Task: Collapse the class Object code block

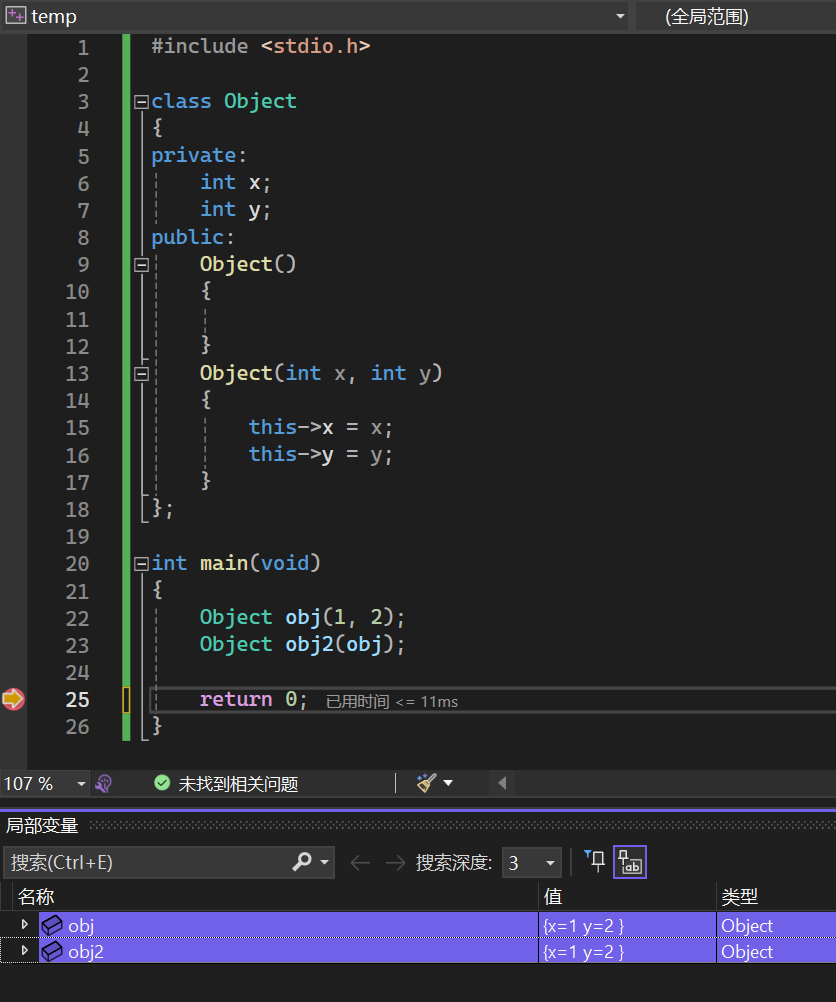Action: point(141,101)
